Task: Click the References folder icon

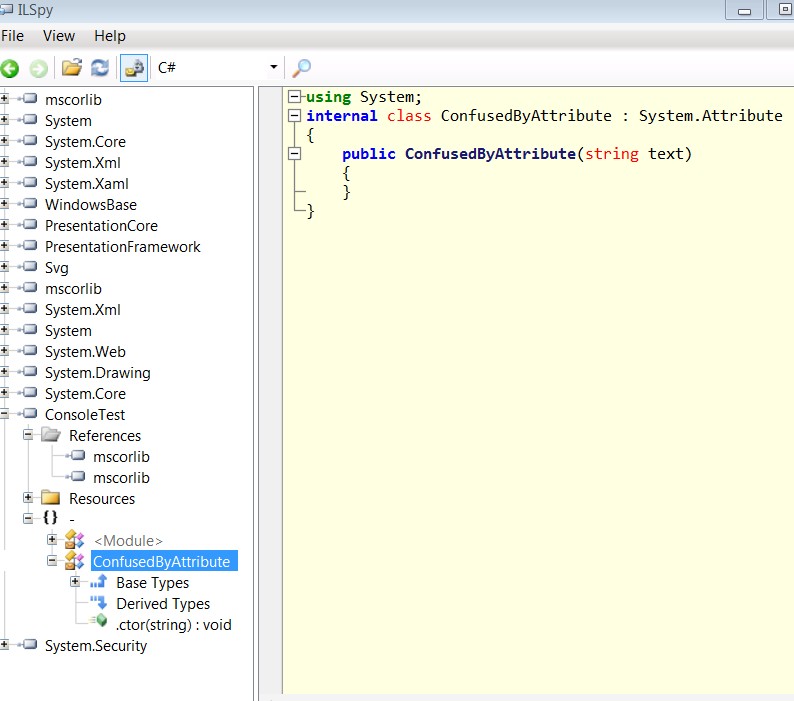Action: point(51,435)
